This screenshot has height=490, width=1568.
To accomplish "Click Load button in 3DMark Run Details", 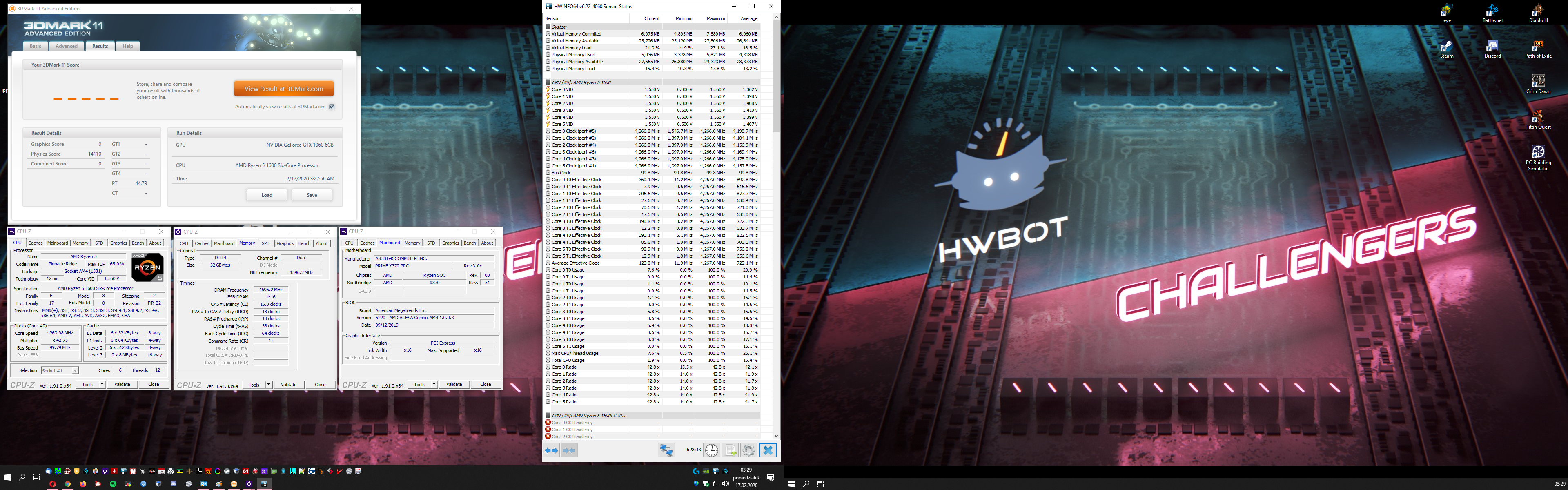I will click(x=267, y=195).
